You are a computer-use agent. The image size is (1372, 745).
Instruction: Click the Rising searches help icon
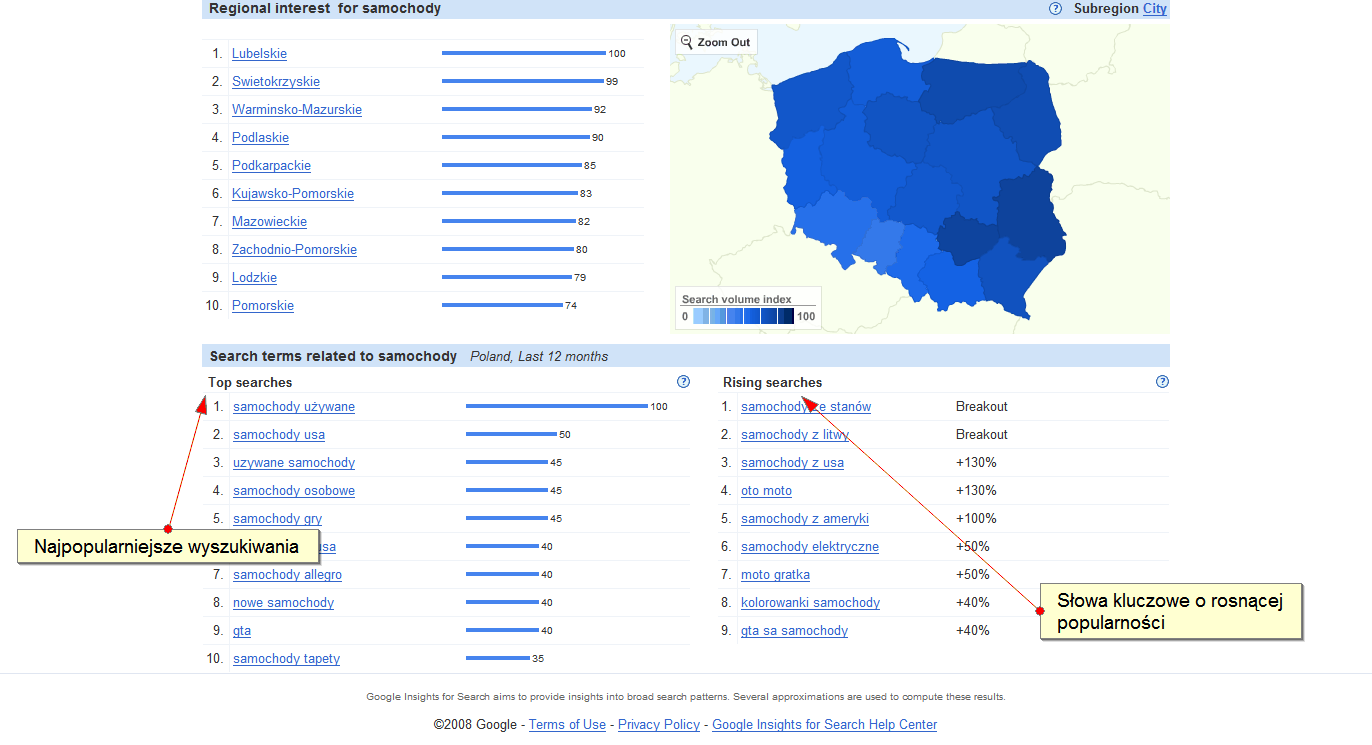(x=1162, y=382)
